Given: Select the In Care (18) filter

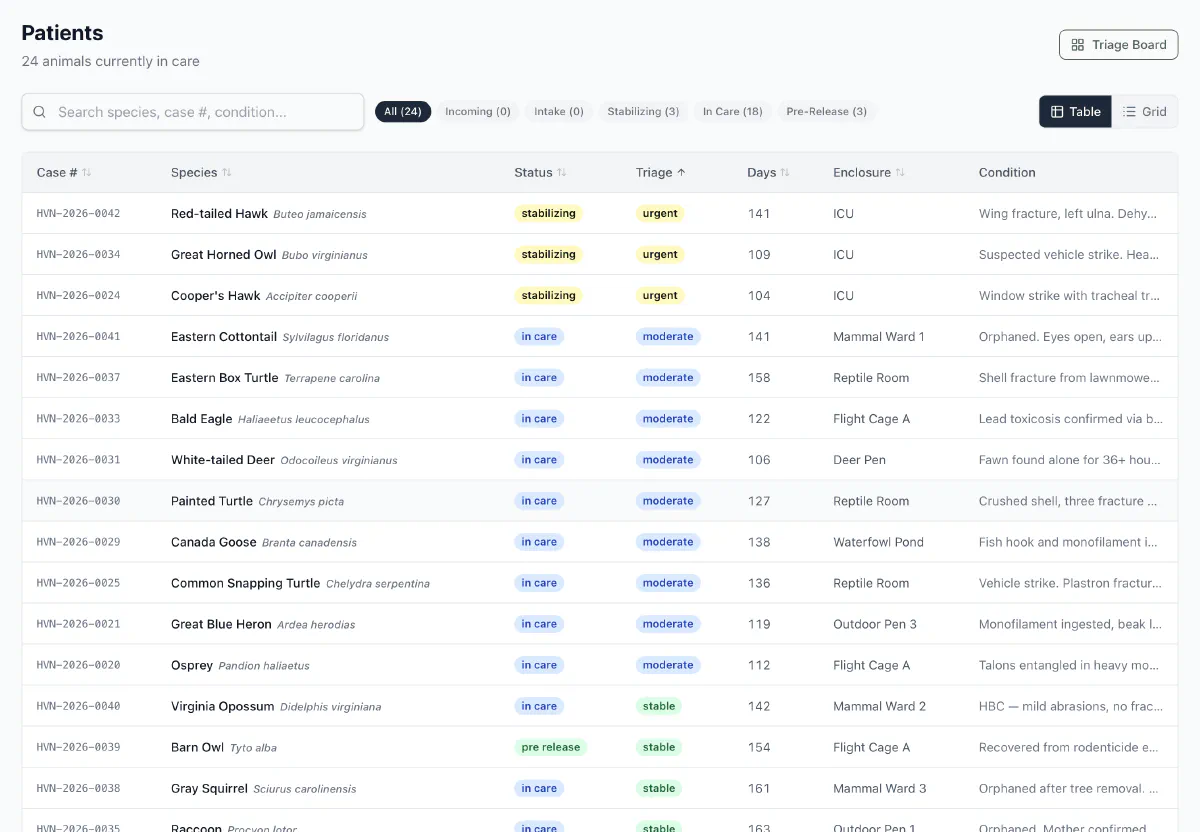Looking at the screenshot, I should (733, 112).
